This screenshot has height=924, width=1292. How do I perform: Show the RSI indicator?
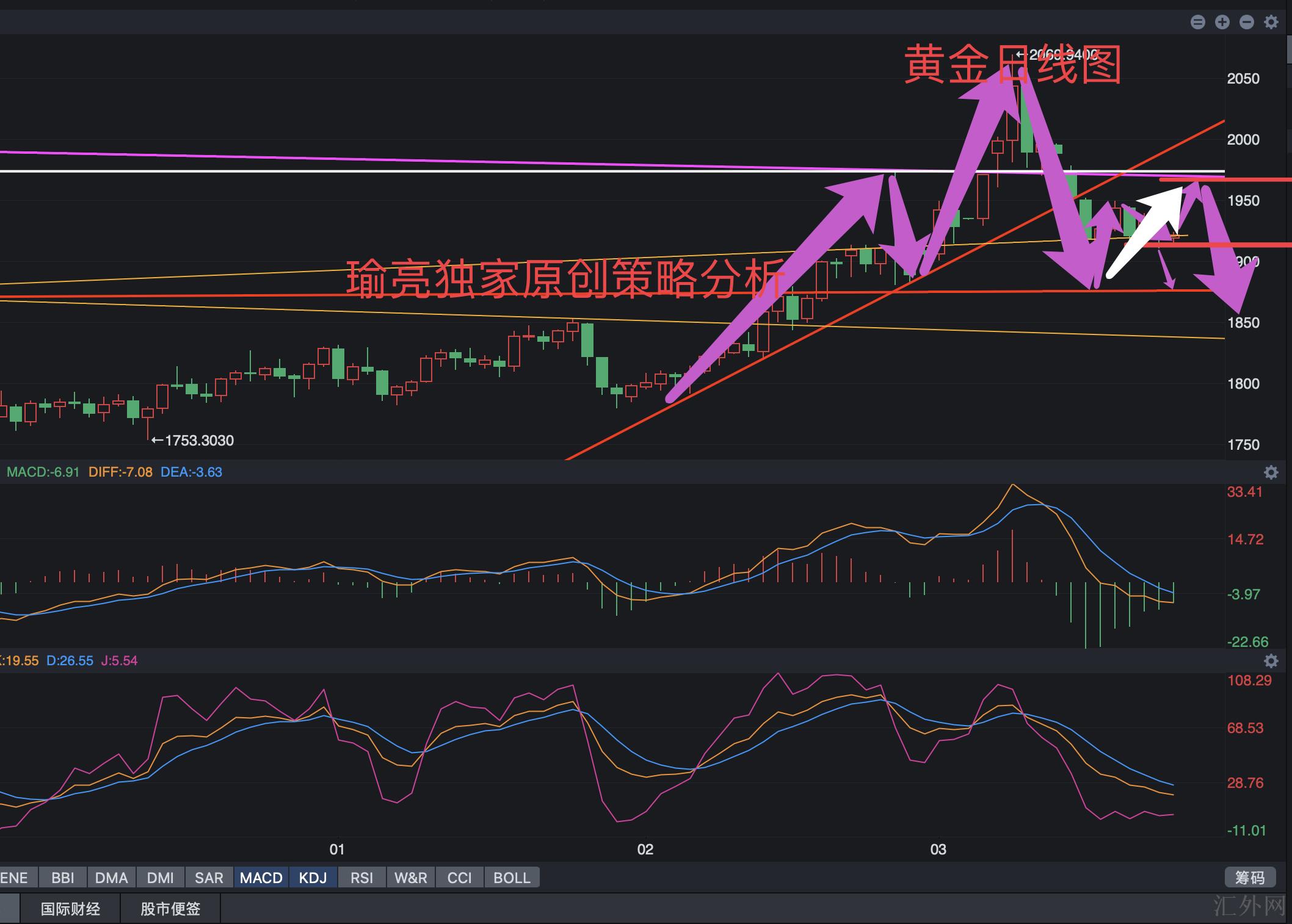[361, 878]
